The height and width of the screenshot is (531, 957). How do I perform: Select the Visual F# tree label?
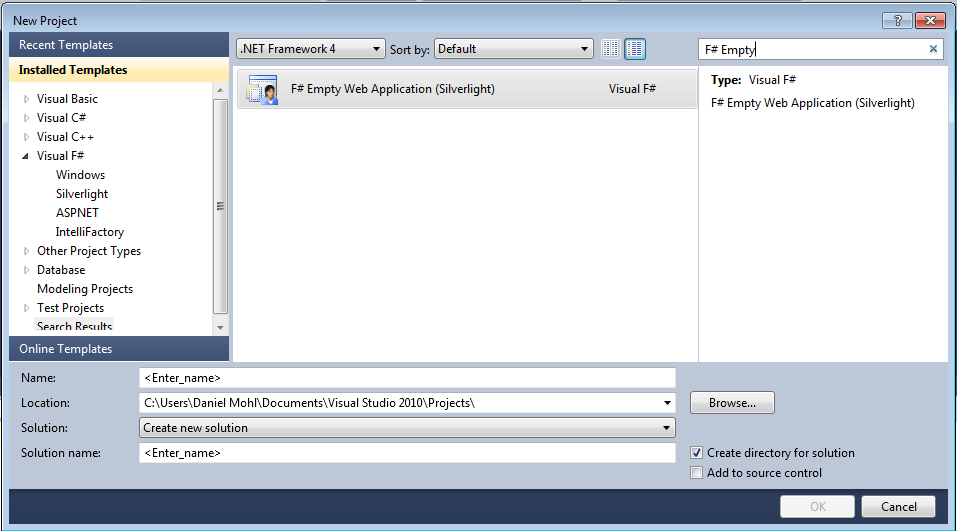tap(60, 156)
